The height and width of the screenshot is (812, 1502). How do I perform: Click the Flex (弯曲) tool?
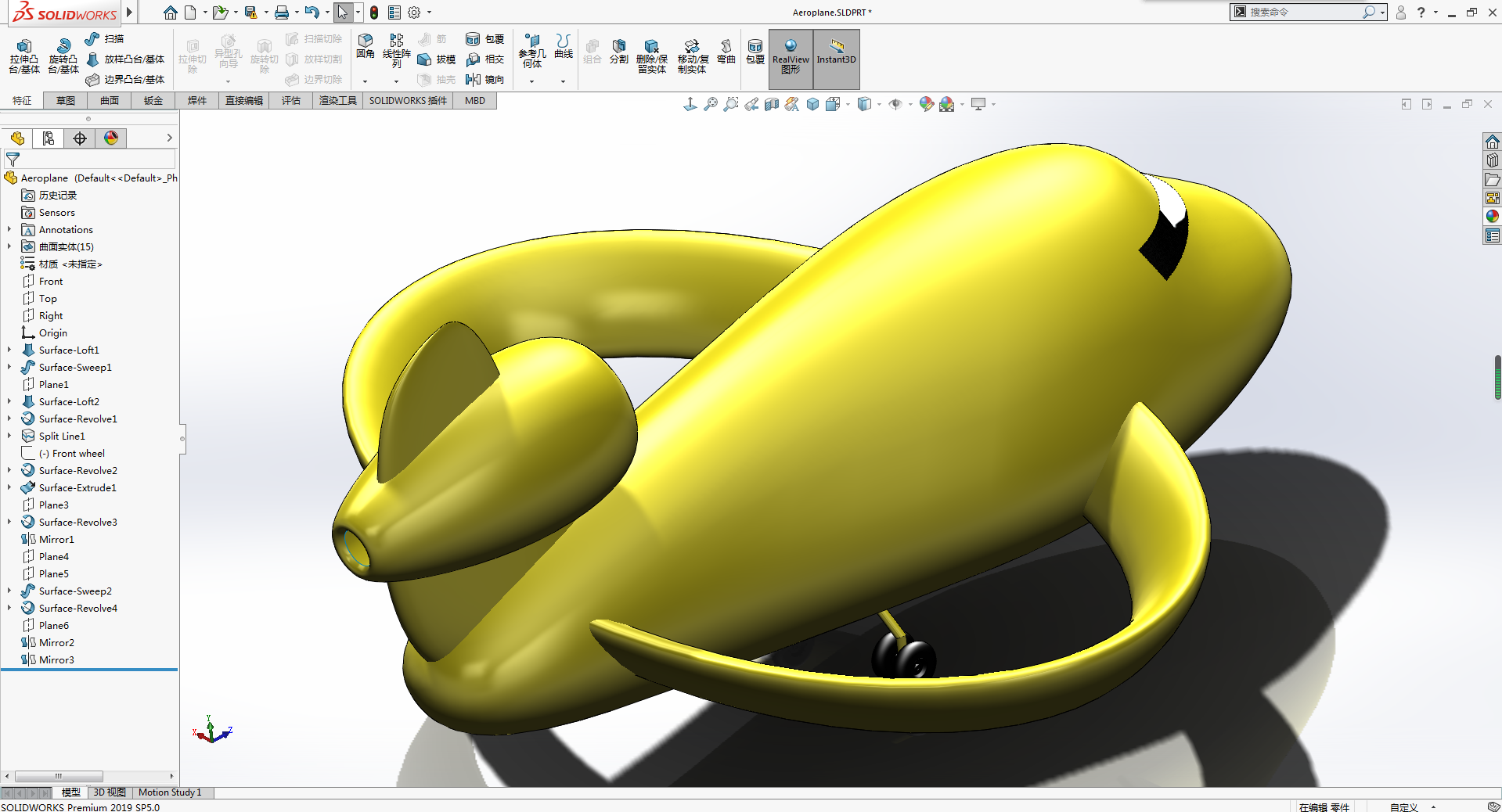tap(726, 52)
